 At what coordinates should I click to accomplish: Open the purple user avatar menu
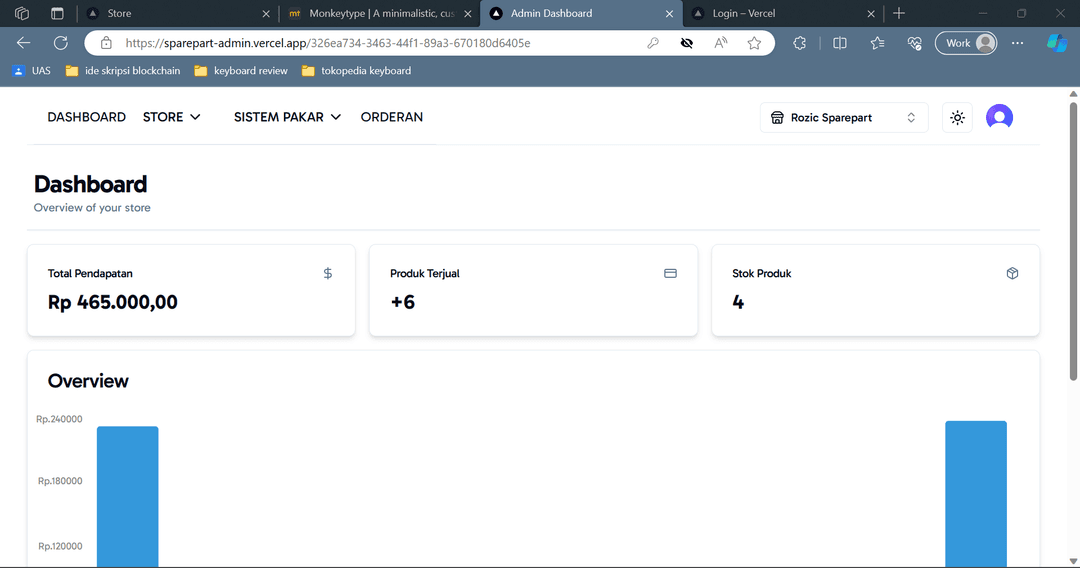999,117
